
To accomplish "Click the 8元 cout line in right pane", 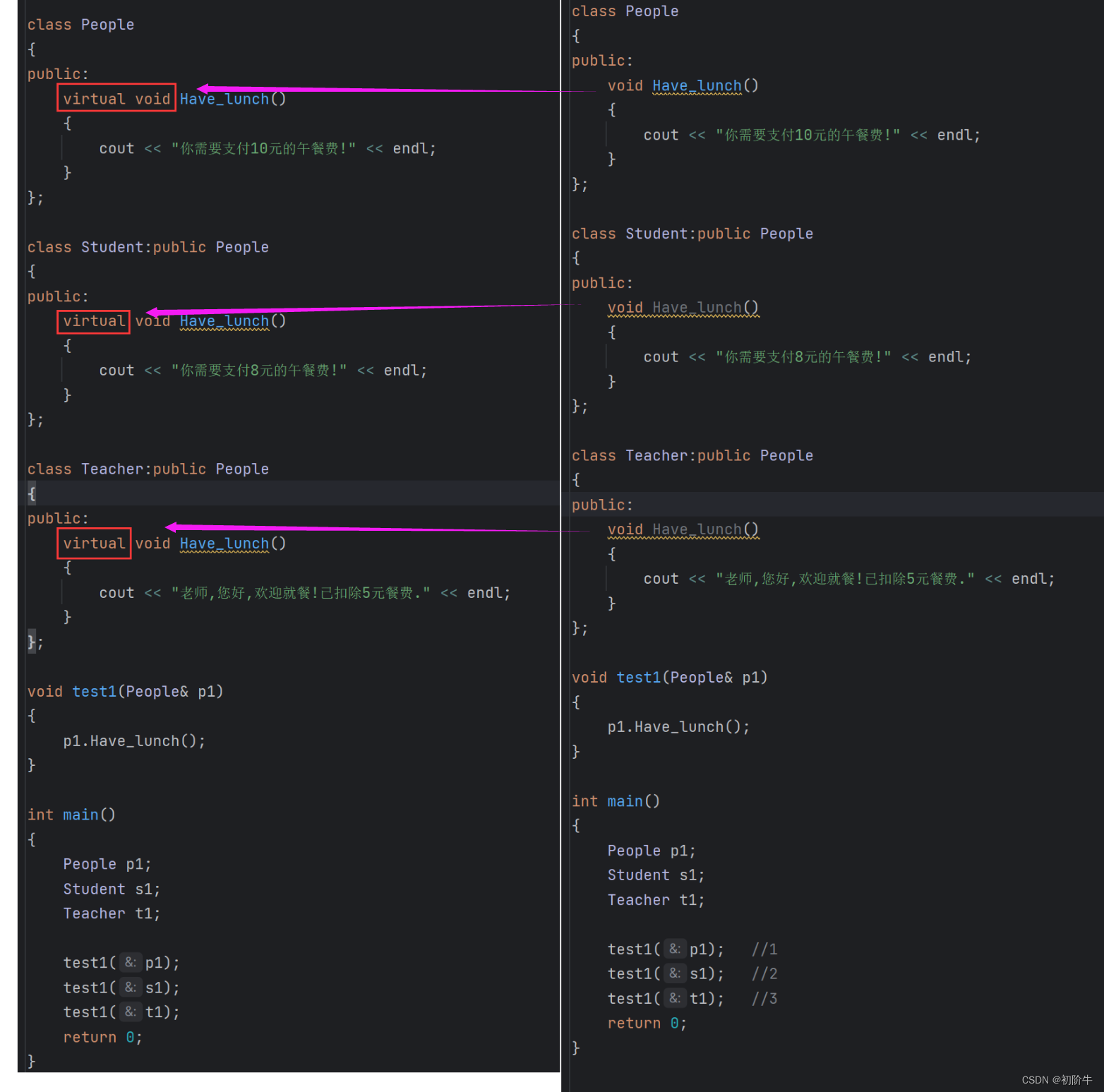I will 807,357.
